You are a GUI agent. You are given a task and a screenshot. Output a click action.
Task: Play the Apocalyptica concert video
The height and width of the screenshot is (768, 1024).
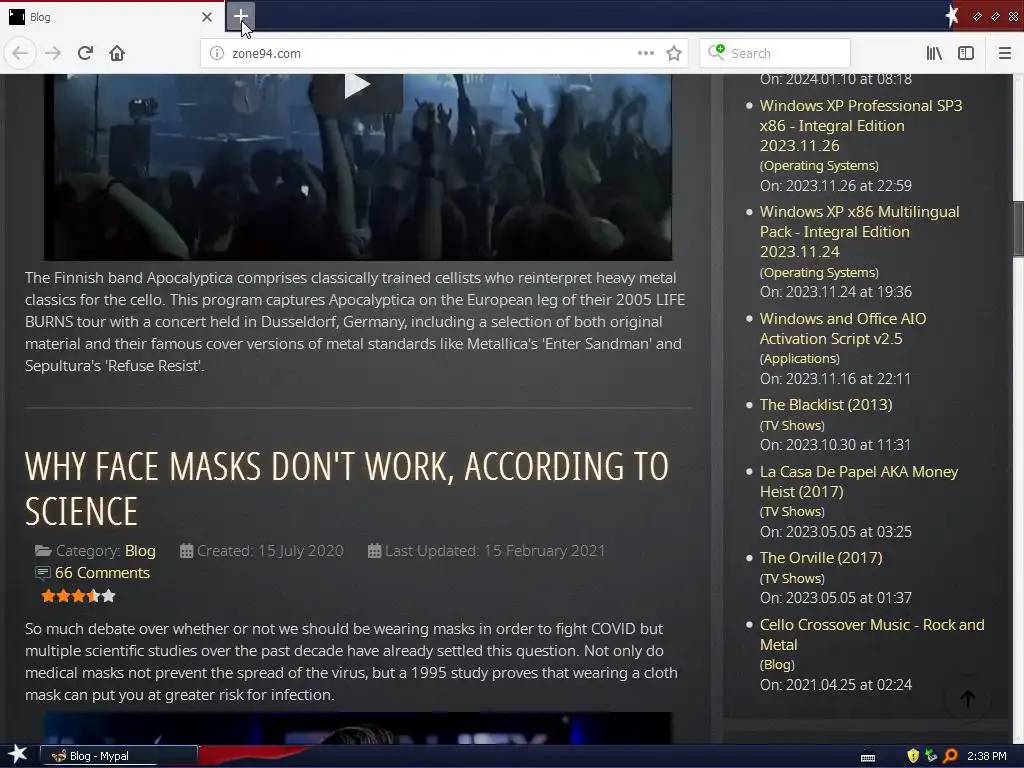(357, 86)
